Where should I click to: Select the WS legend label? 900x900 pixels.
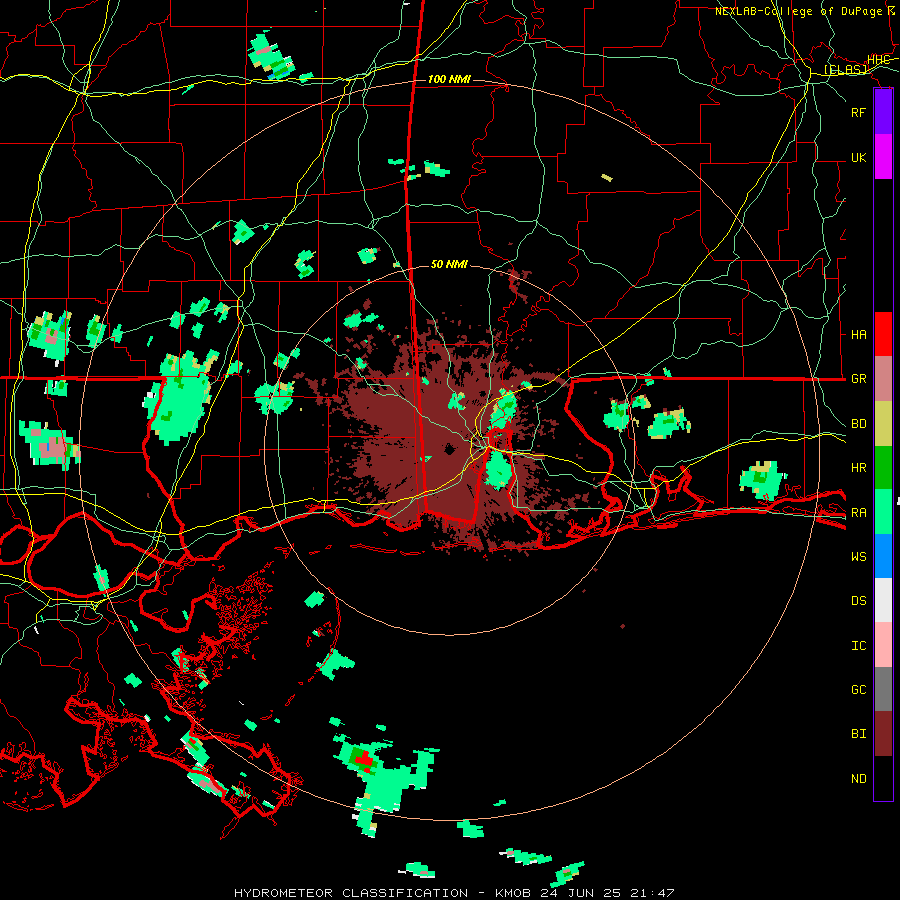tap(858, 557)
